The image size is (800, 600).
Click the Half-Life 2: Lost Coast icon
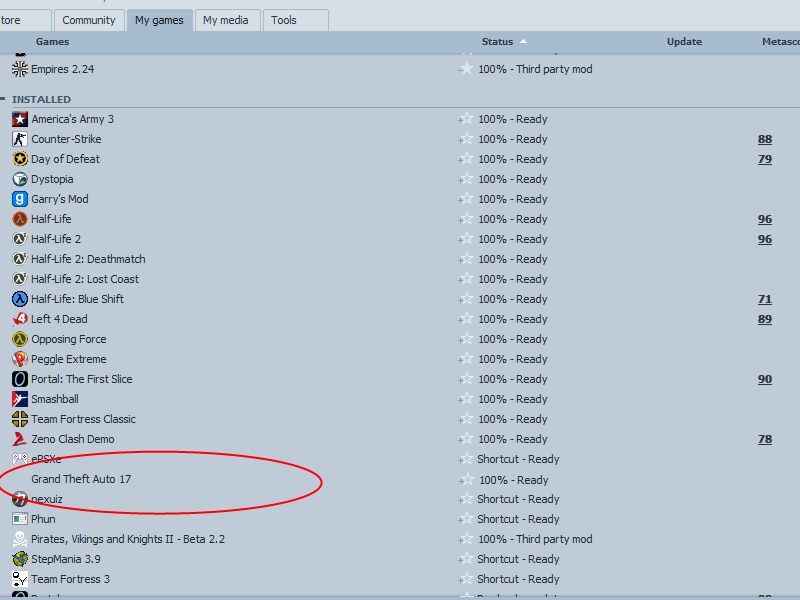[x=20, y=279]
